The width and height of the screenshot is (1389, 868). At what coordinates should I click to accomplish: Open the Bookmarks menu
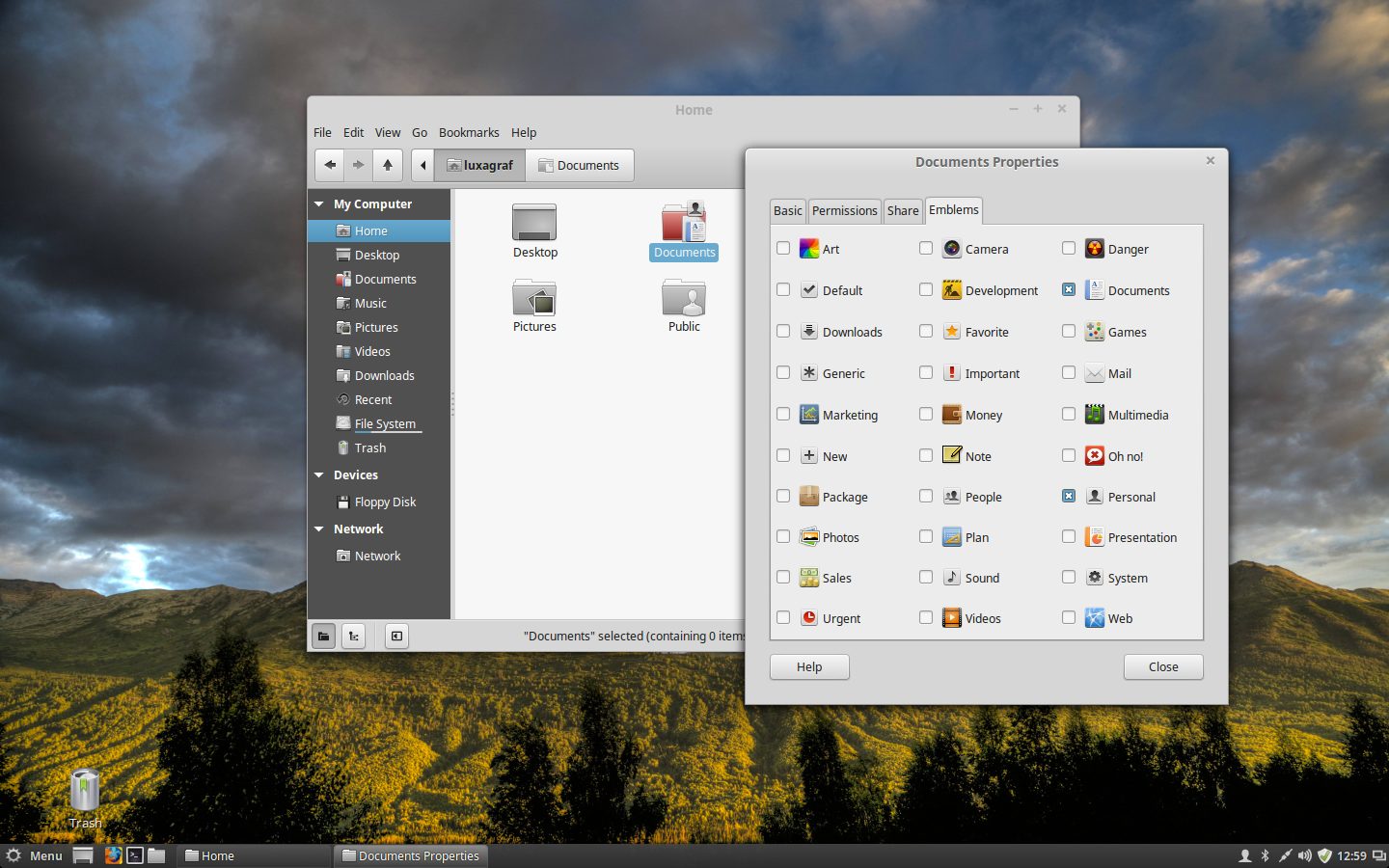click(x=469, y=132)
